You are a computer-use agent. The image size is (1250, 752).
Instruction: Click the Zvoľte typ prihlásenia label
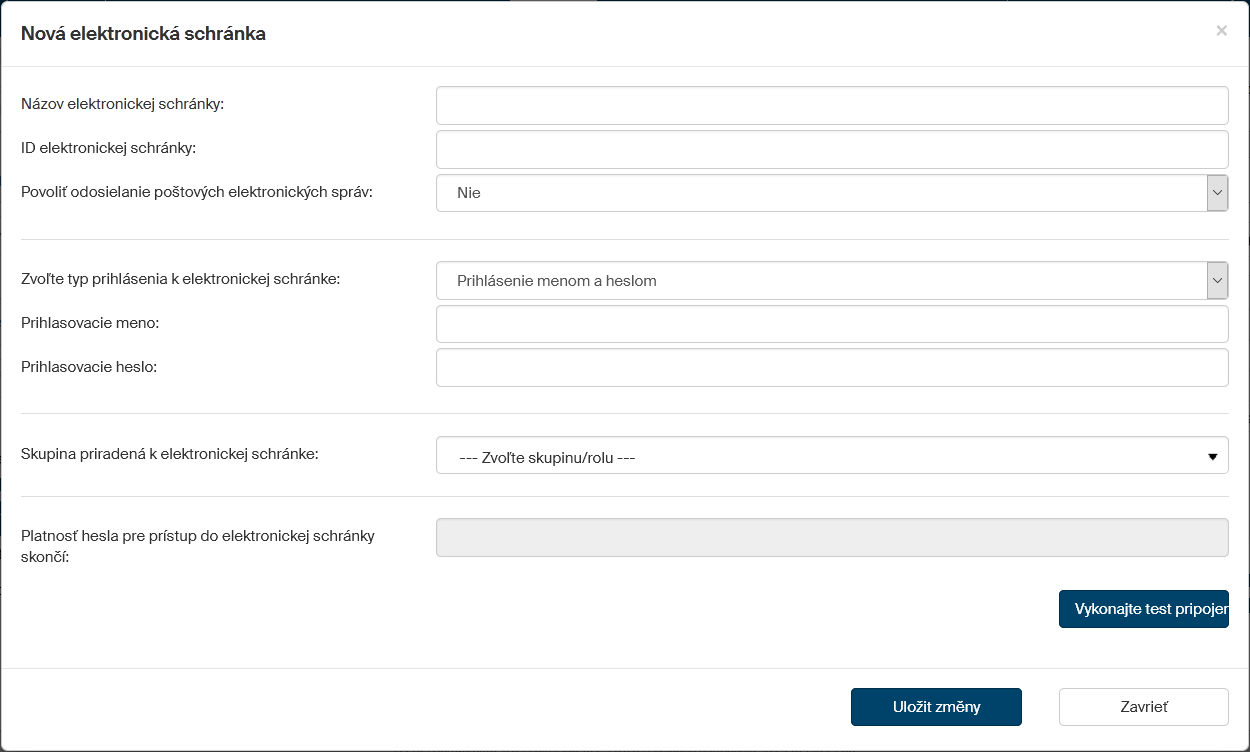click(x=180, y=279)
